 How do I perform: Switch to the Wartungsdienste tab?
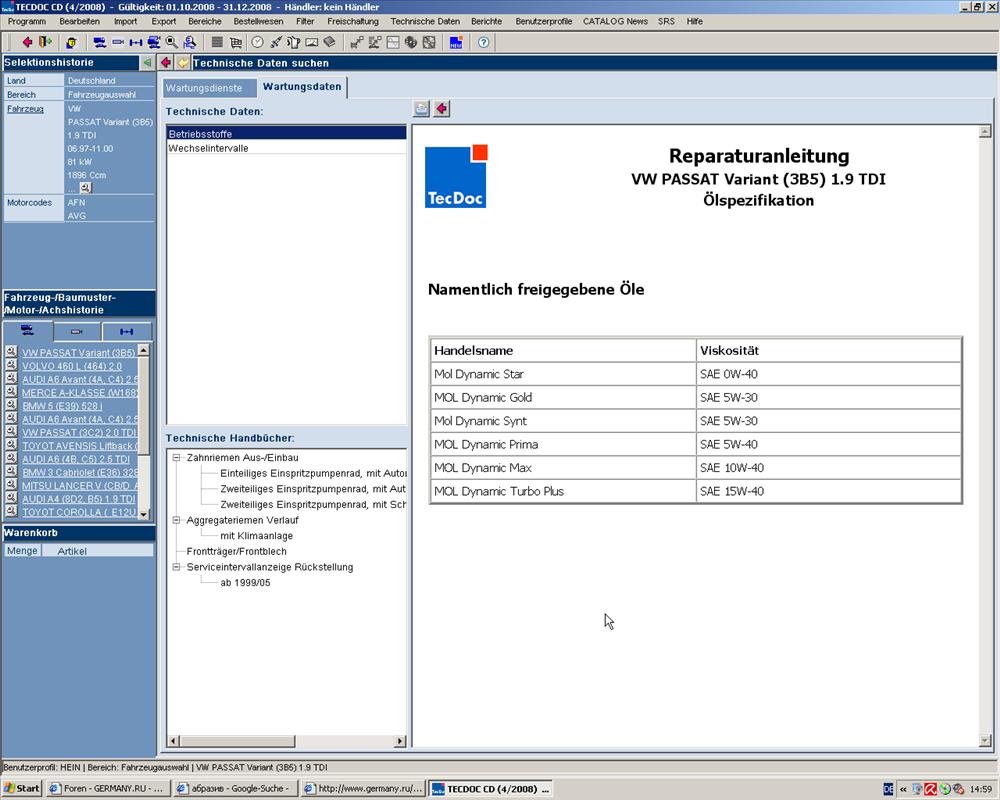tap(204, 88)
